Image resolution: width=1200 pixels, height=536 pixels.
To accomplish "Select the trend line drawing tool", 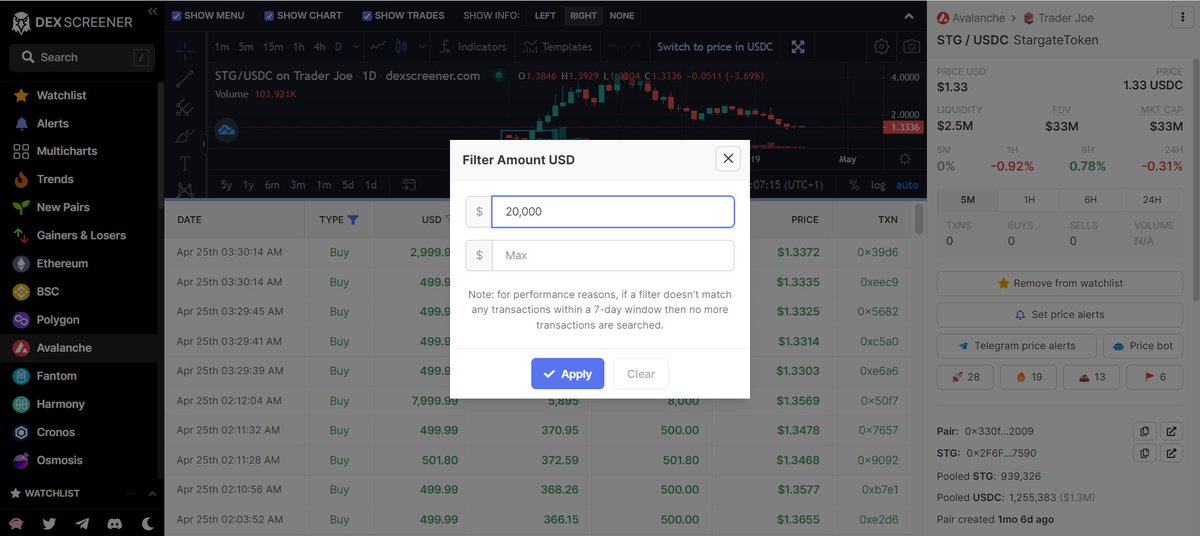I will (185, 78).
